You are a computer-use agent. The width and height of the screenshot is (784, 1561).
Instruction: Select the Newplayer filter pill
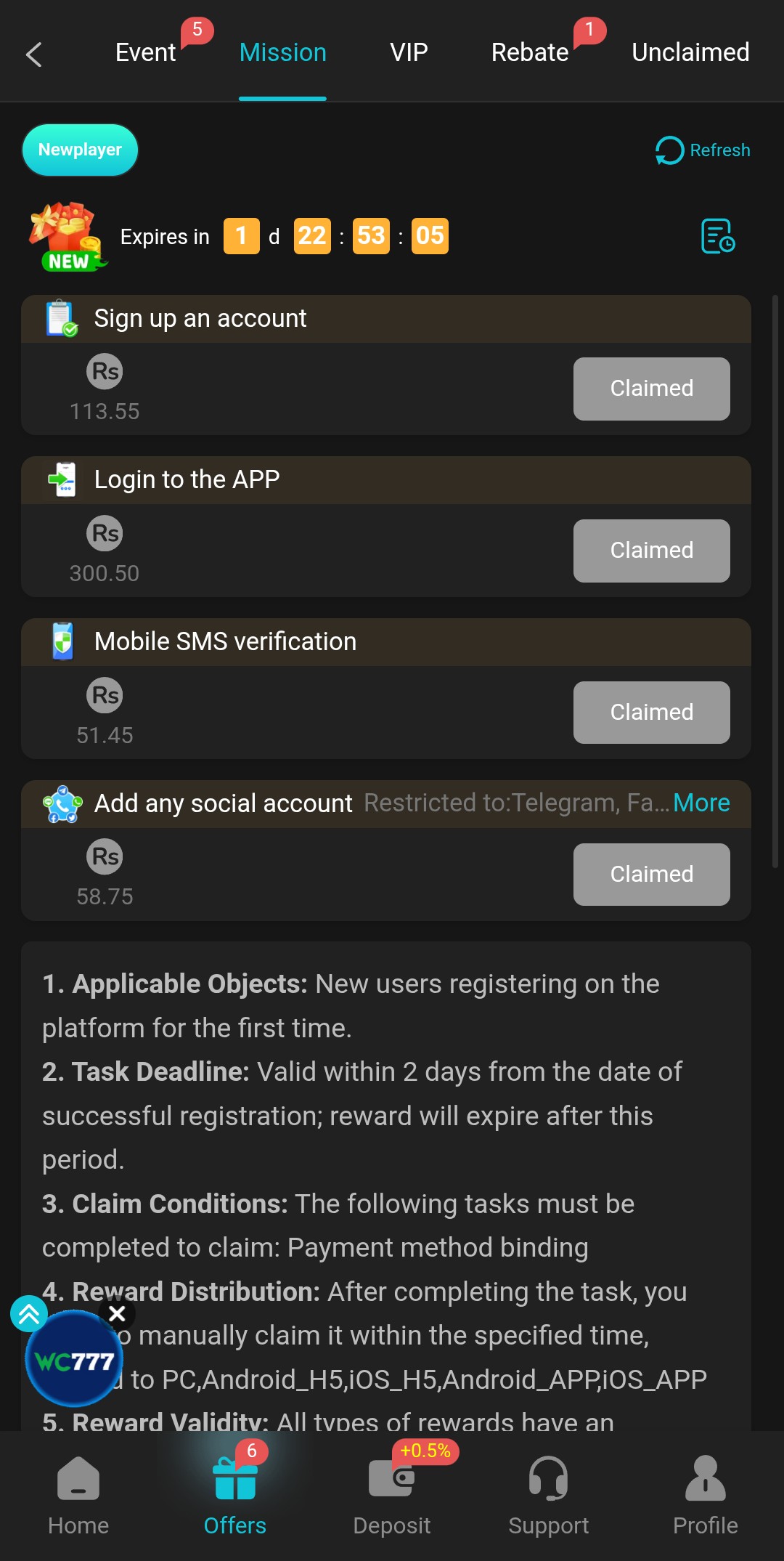(x=80, y=150)
